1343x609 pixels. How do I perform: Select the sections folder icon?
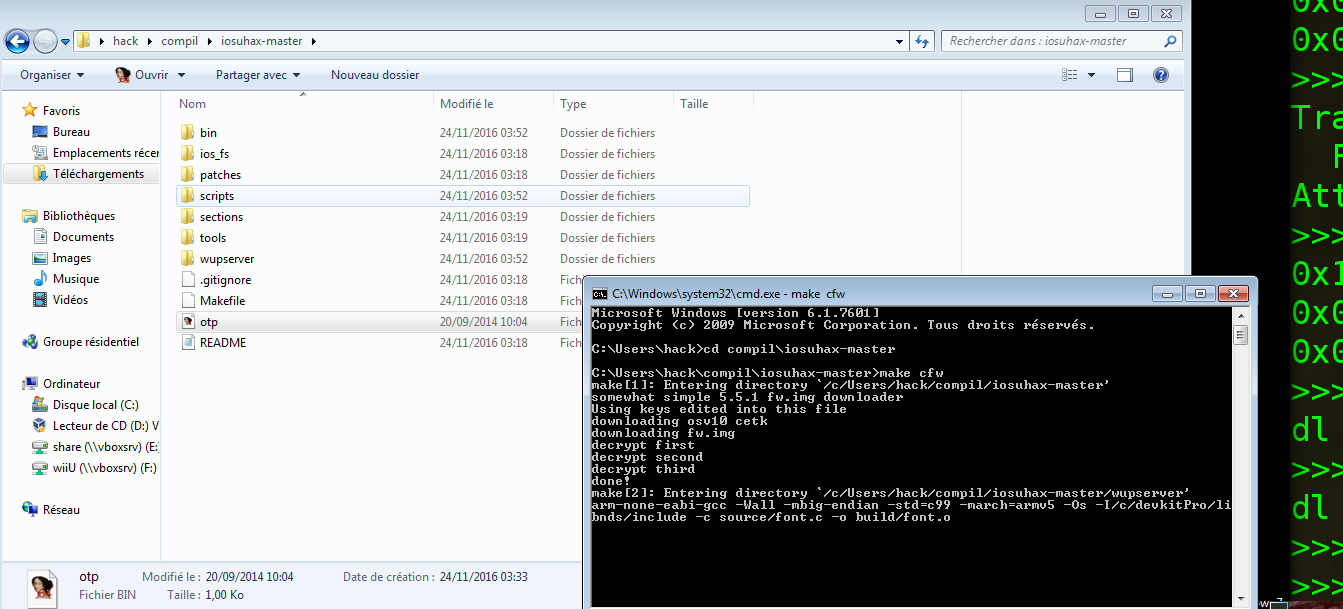coord(187,217)
